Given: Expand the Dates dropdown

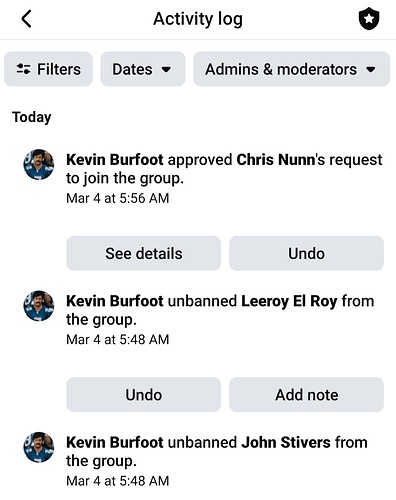Looking at the screenshot, I should click(x=143, y=69).
